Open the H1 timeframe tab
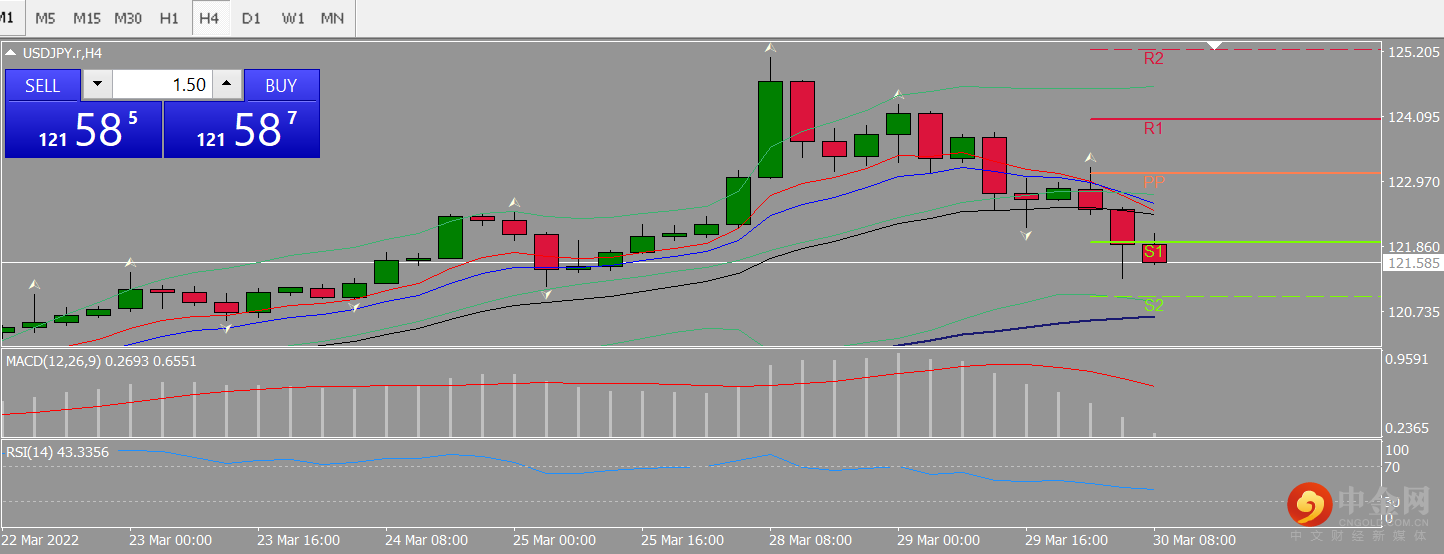Image resolution: width=1444 pixels, height=554 pixels. point(169,18)
